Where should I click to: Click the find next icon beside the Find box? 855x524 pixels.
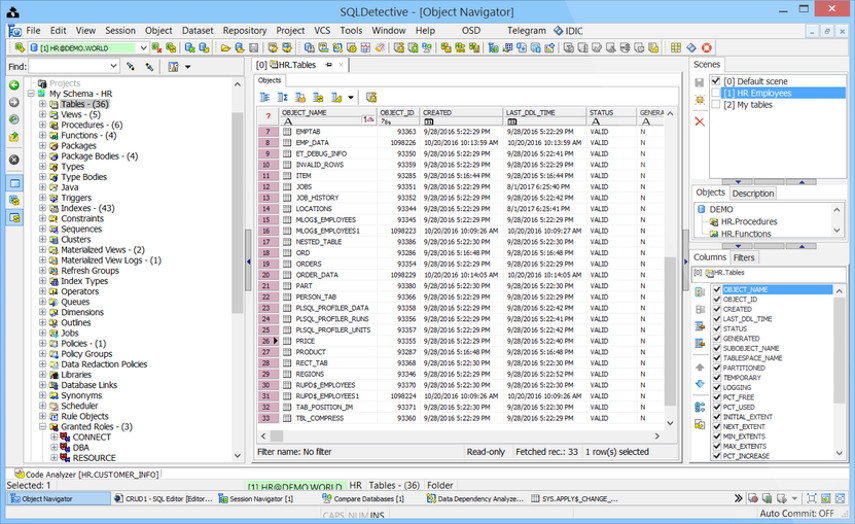tap(131, 67)
